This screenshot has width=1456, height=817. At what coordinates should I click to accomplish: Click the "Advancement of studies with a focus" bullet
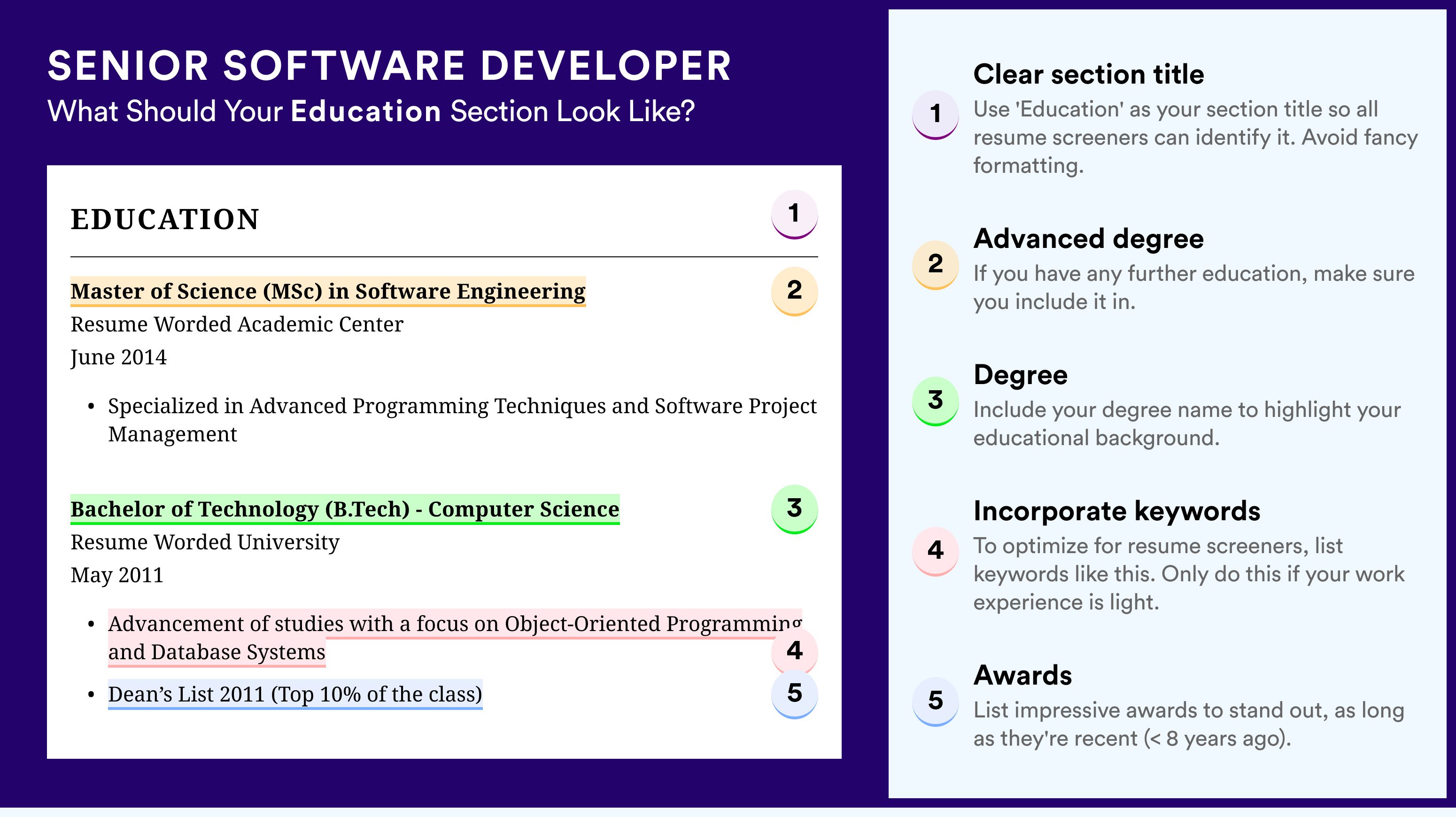pyautogui.click(x=455, y=638)
